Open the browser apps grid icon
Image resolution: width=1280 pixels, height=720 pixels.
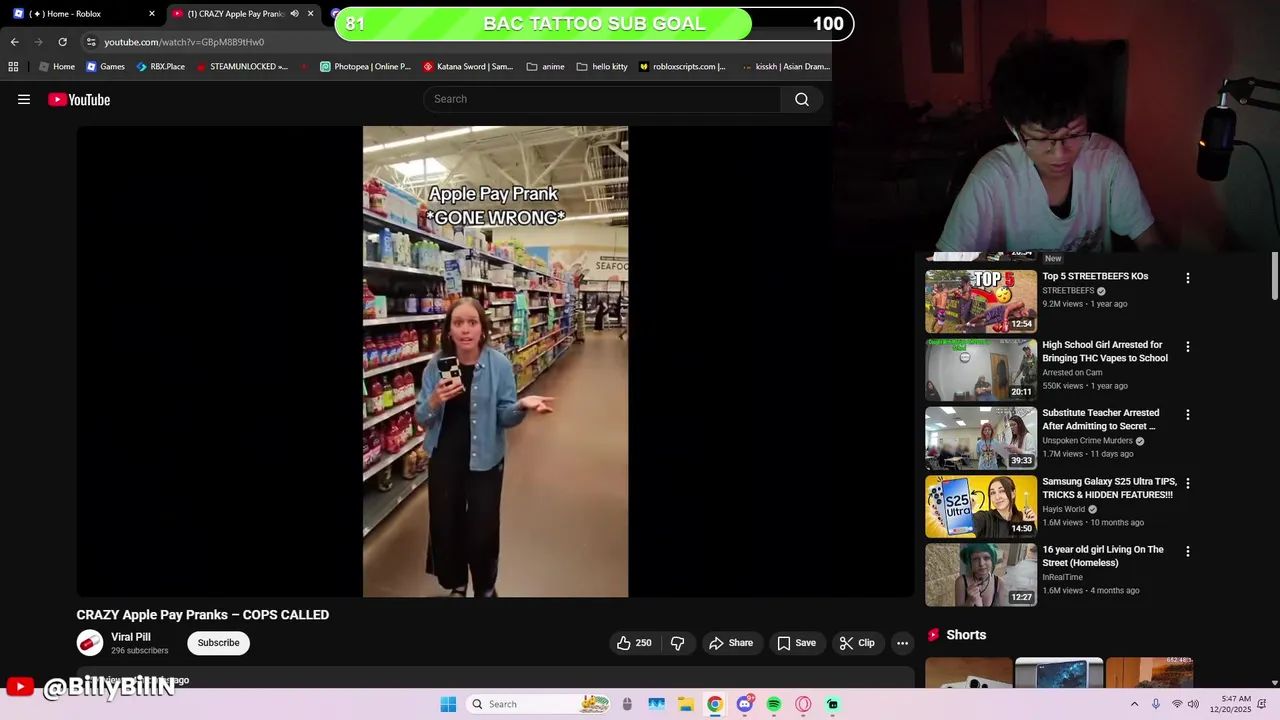pyautogui.click(x=13, y=67)
